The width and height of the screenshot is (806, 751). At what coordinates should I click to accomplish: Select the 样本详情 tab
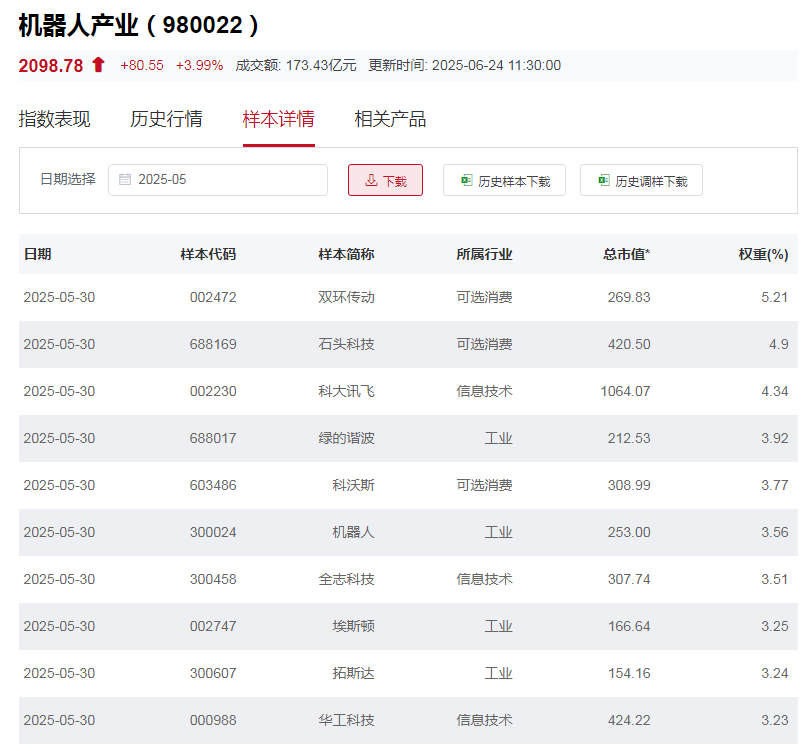pos(278,119)
